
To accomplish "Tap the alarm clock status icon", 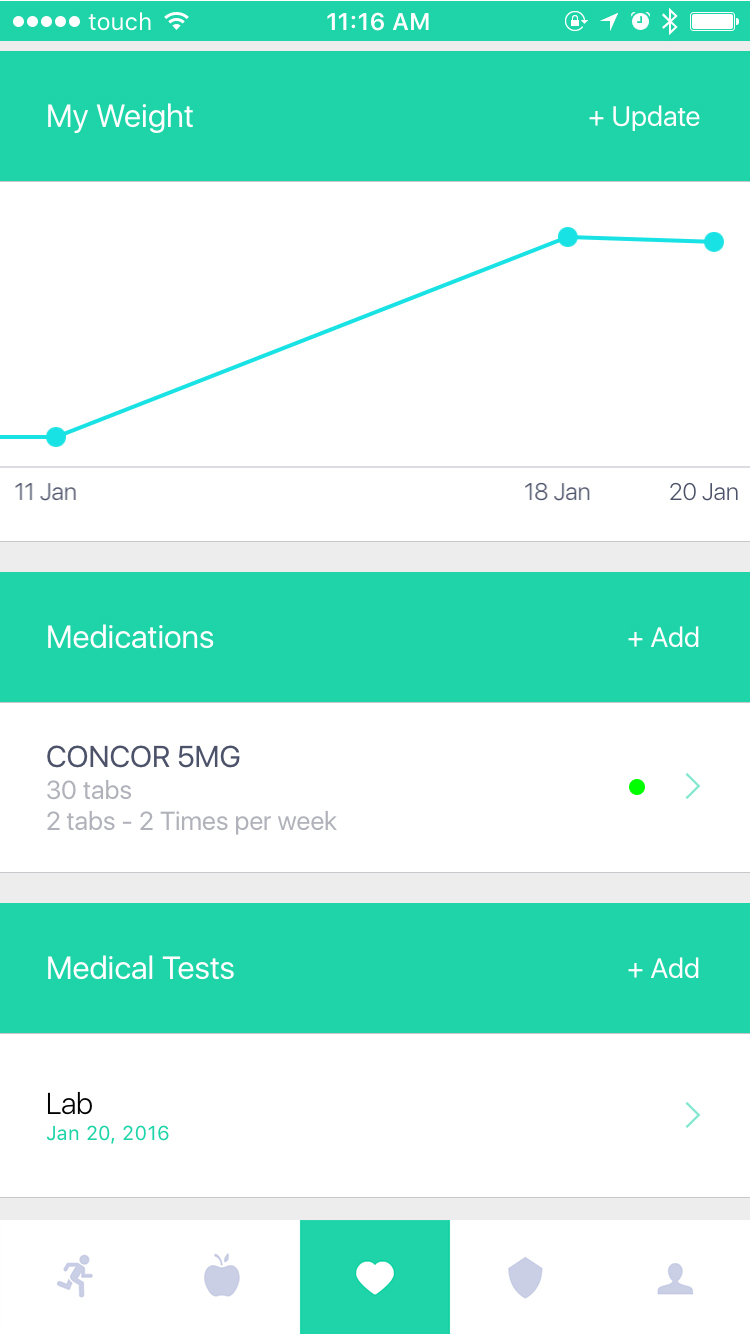I will pos(640,21).
